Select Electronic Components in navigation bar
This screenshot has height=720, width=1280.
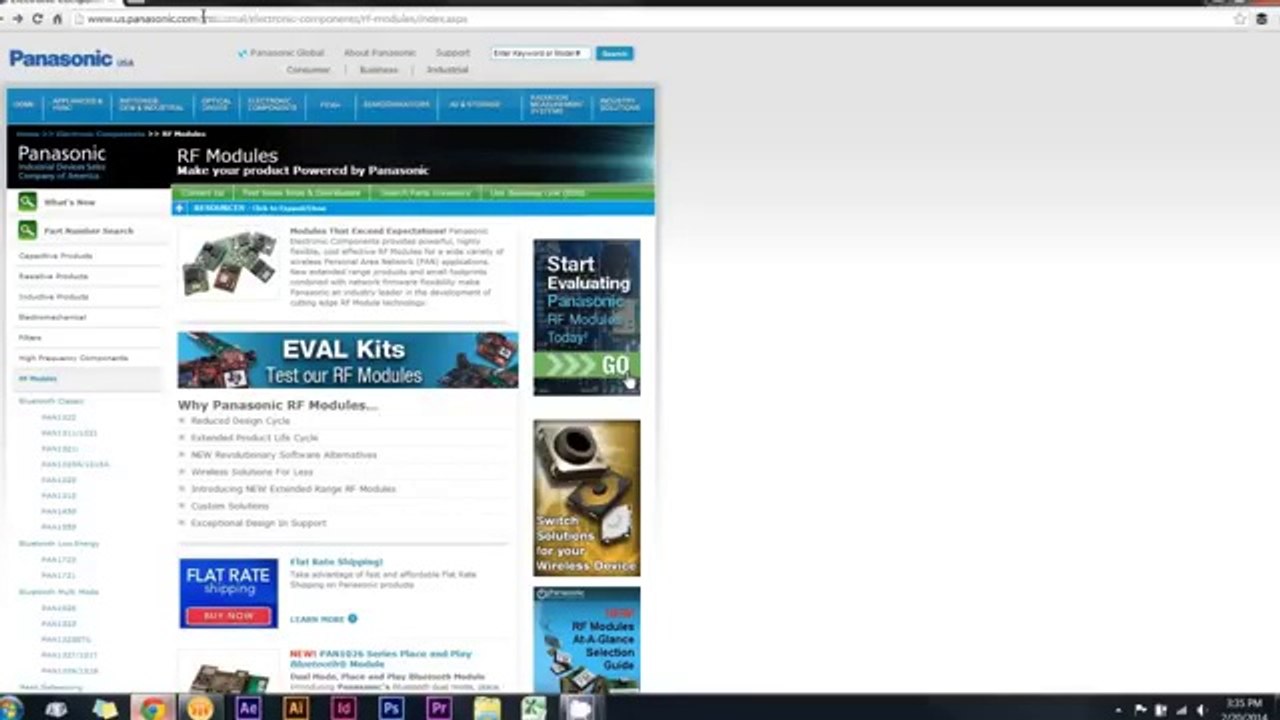click(272, 105)
